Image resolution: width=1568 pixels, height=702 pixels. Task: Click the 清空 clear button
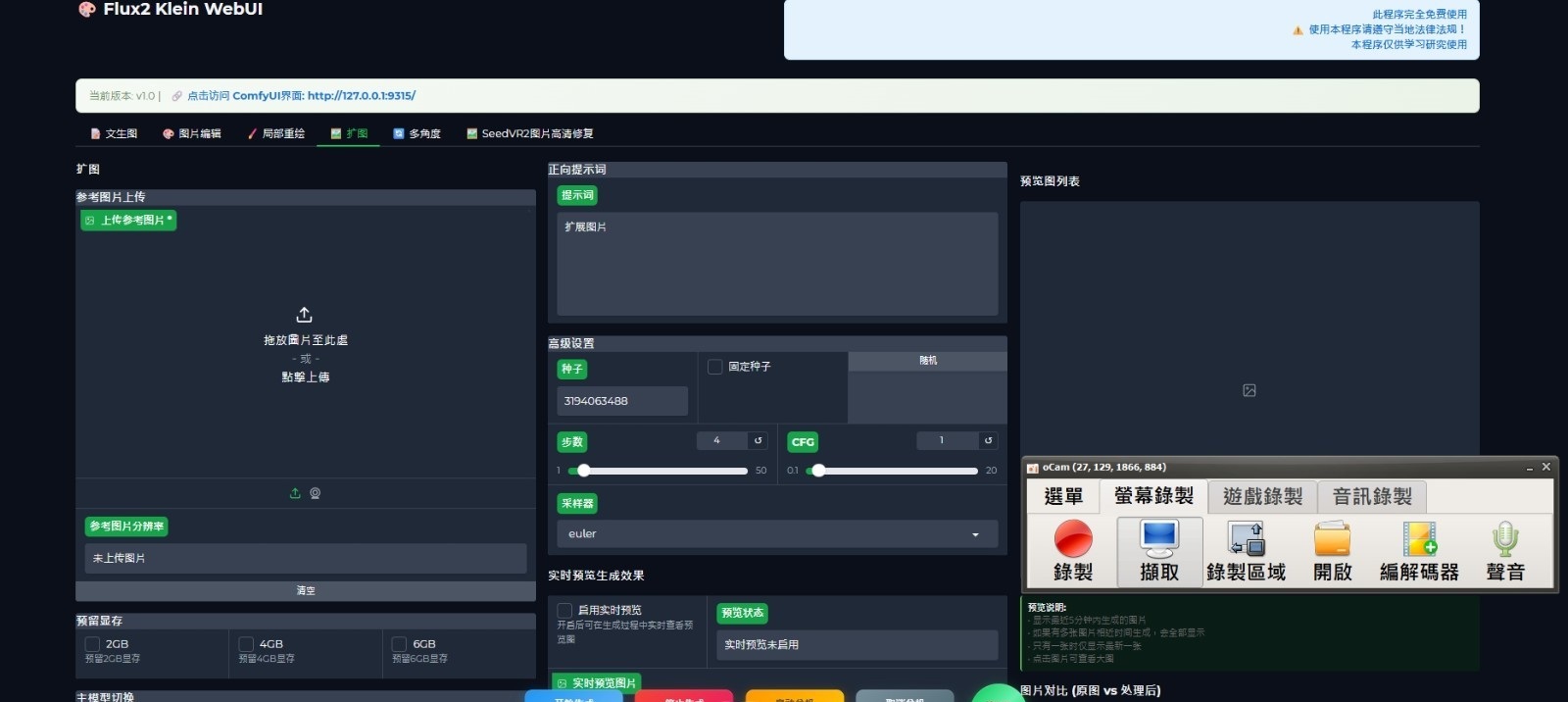[306, 591]
